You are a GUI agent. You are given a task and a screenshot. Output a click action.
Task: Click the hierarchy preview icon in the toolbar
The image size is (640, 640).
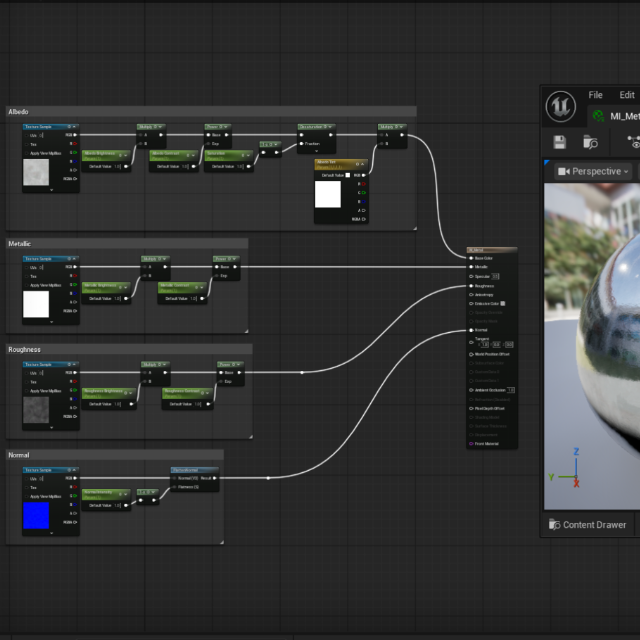tap(634, 142)
